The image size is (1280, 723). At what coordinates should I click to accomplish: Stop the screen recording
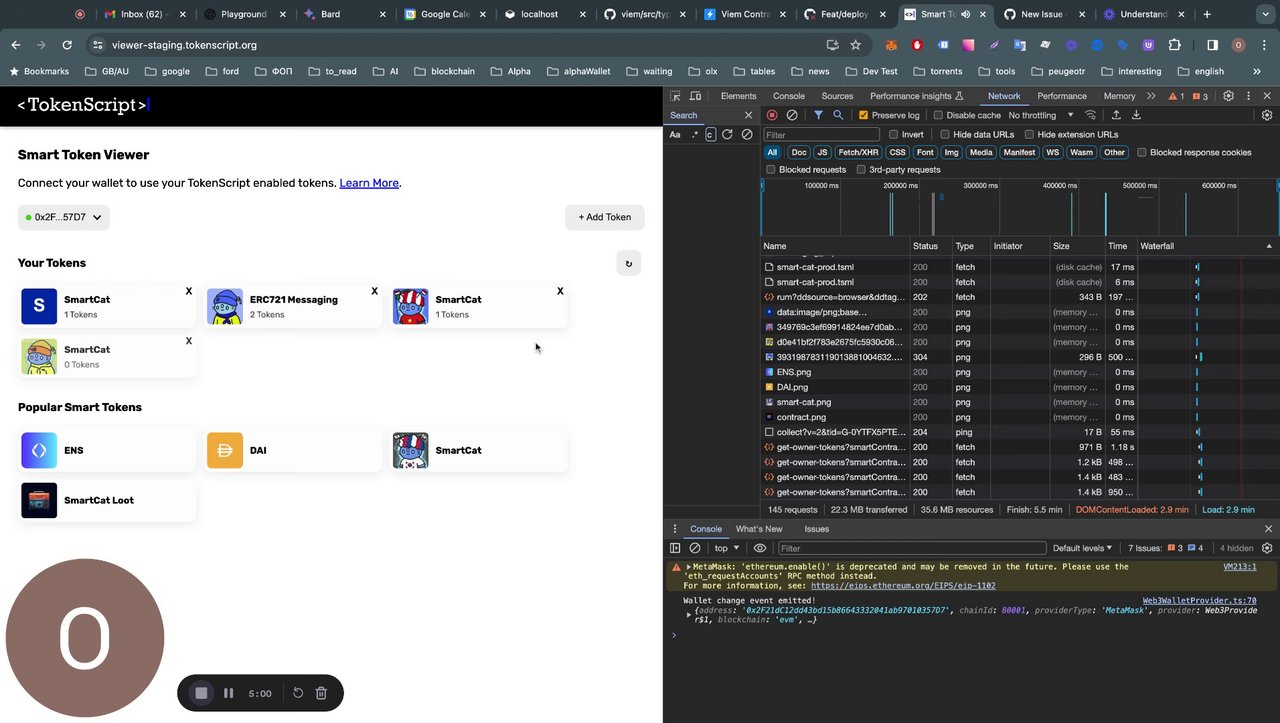[x=201, y=693]
